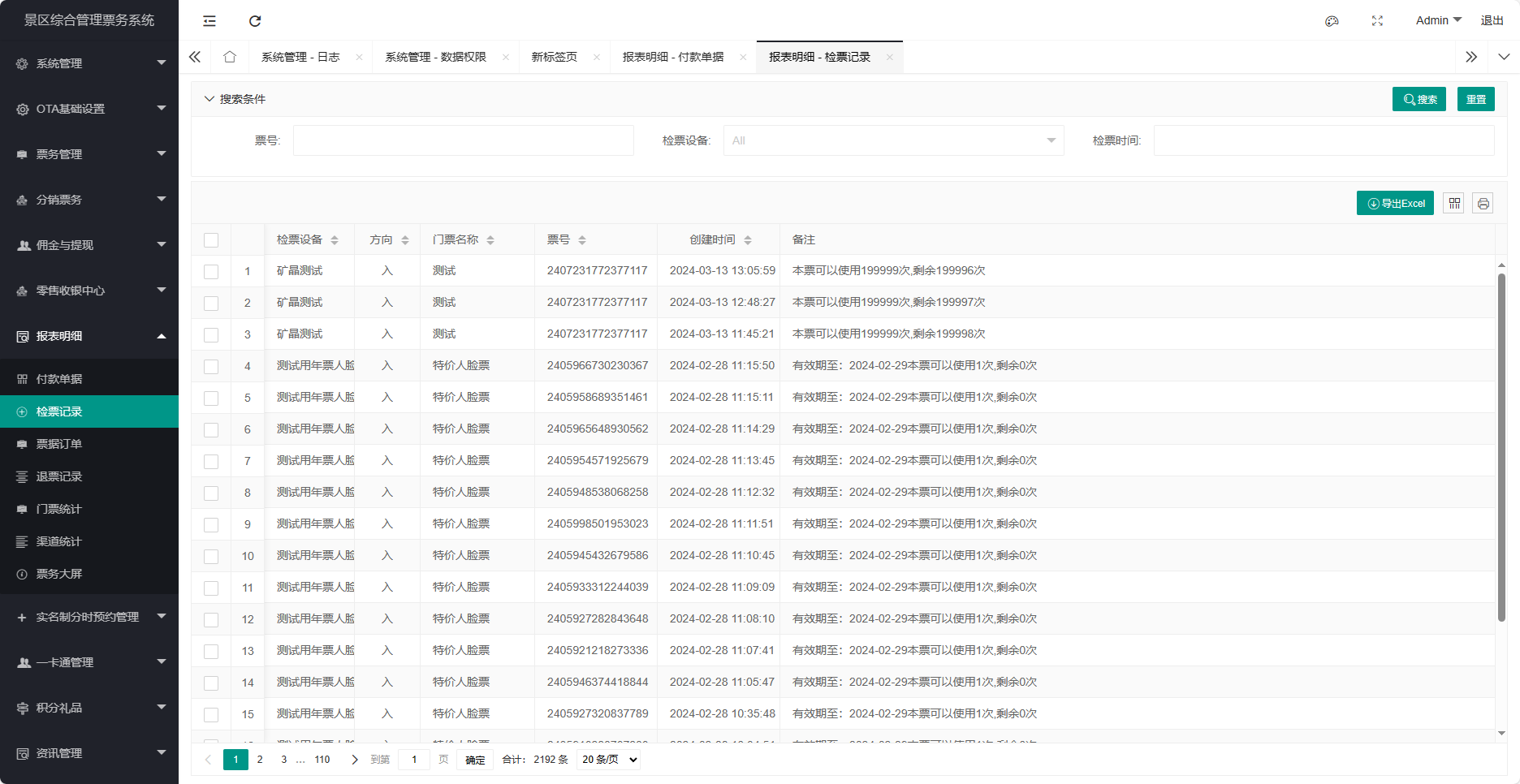
Task: Click the print icon above the table
Action: click(x=1483, y=204)
